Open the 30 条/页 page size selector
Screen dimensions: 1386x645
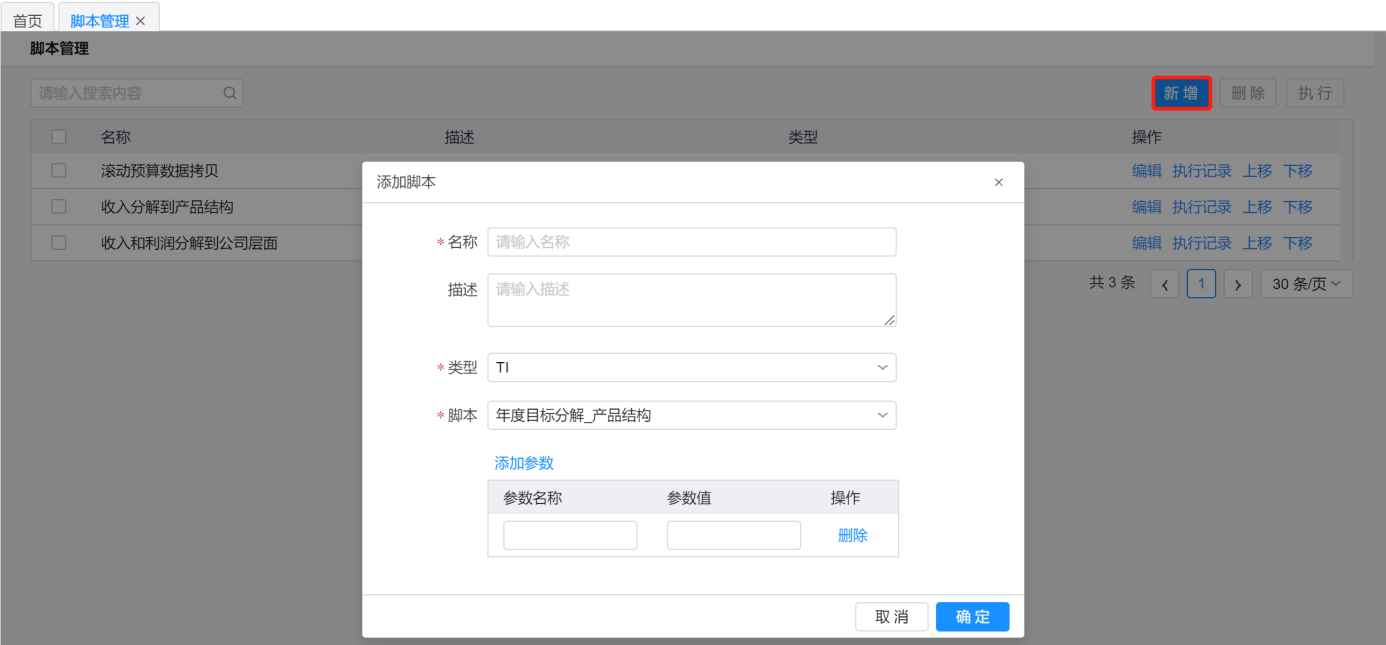(1306, 284)
